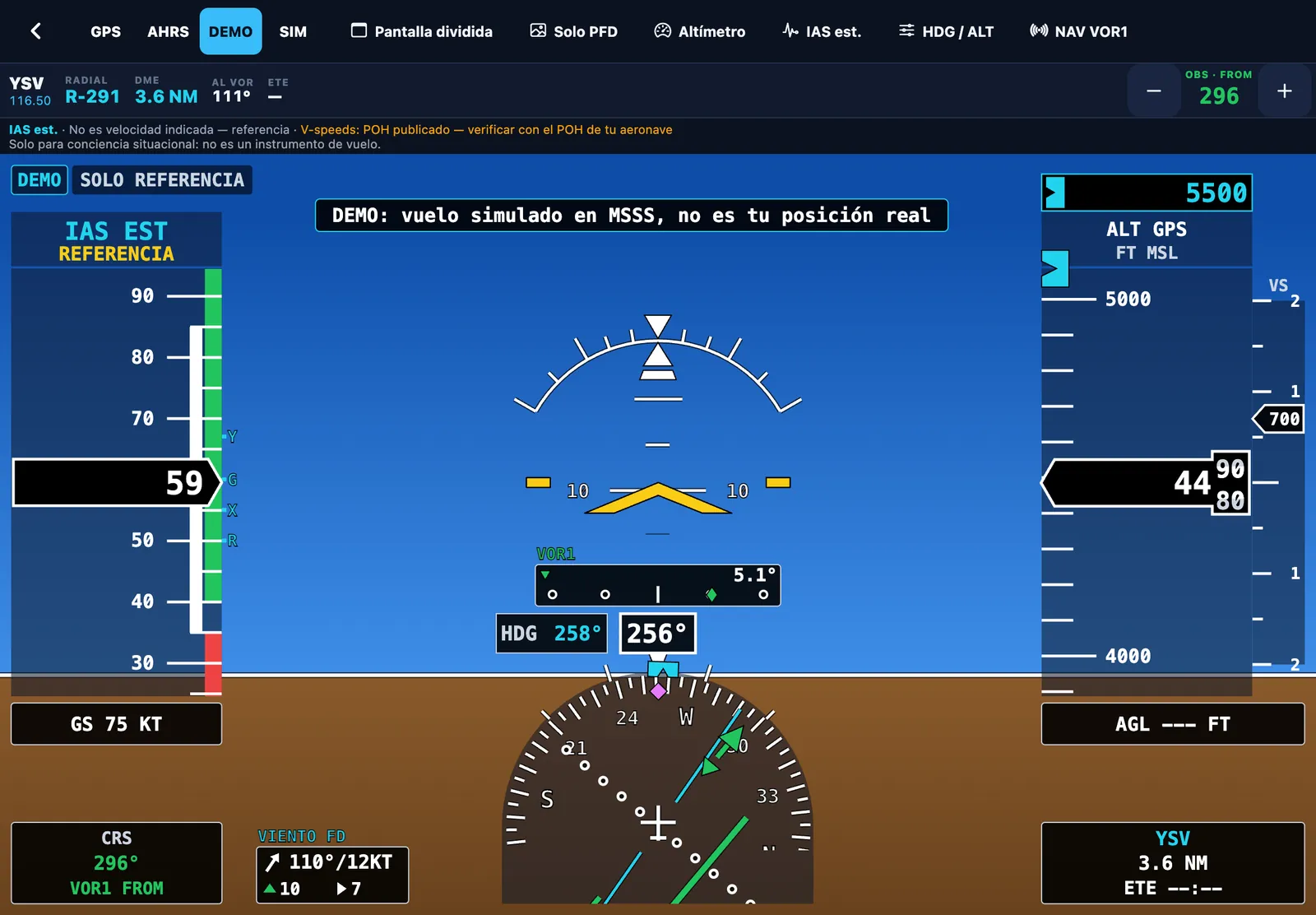Click the cyan altitude bug on tape
The width and height of the screenshot is (1316, 915).
pos(1054,268)
